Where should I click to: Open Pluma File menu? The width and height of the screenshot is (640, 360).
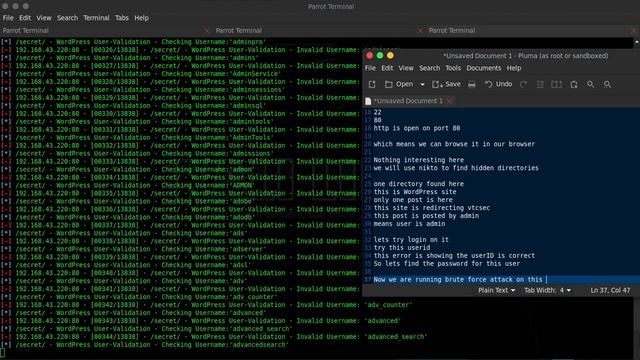point(370,68)
